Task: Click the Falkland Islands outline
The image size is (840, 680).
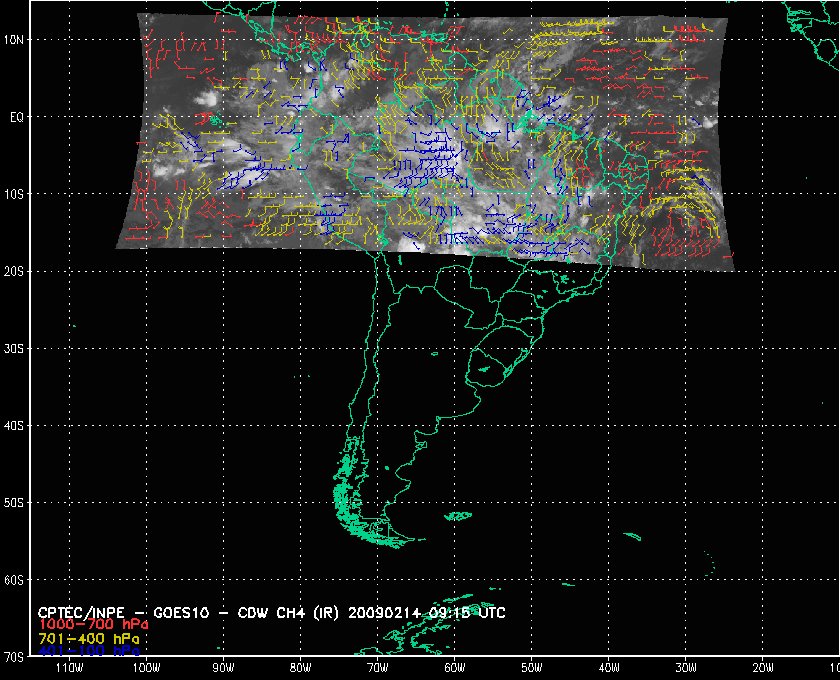Action: 459,516
